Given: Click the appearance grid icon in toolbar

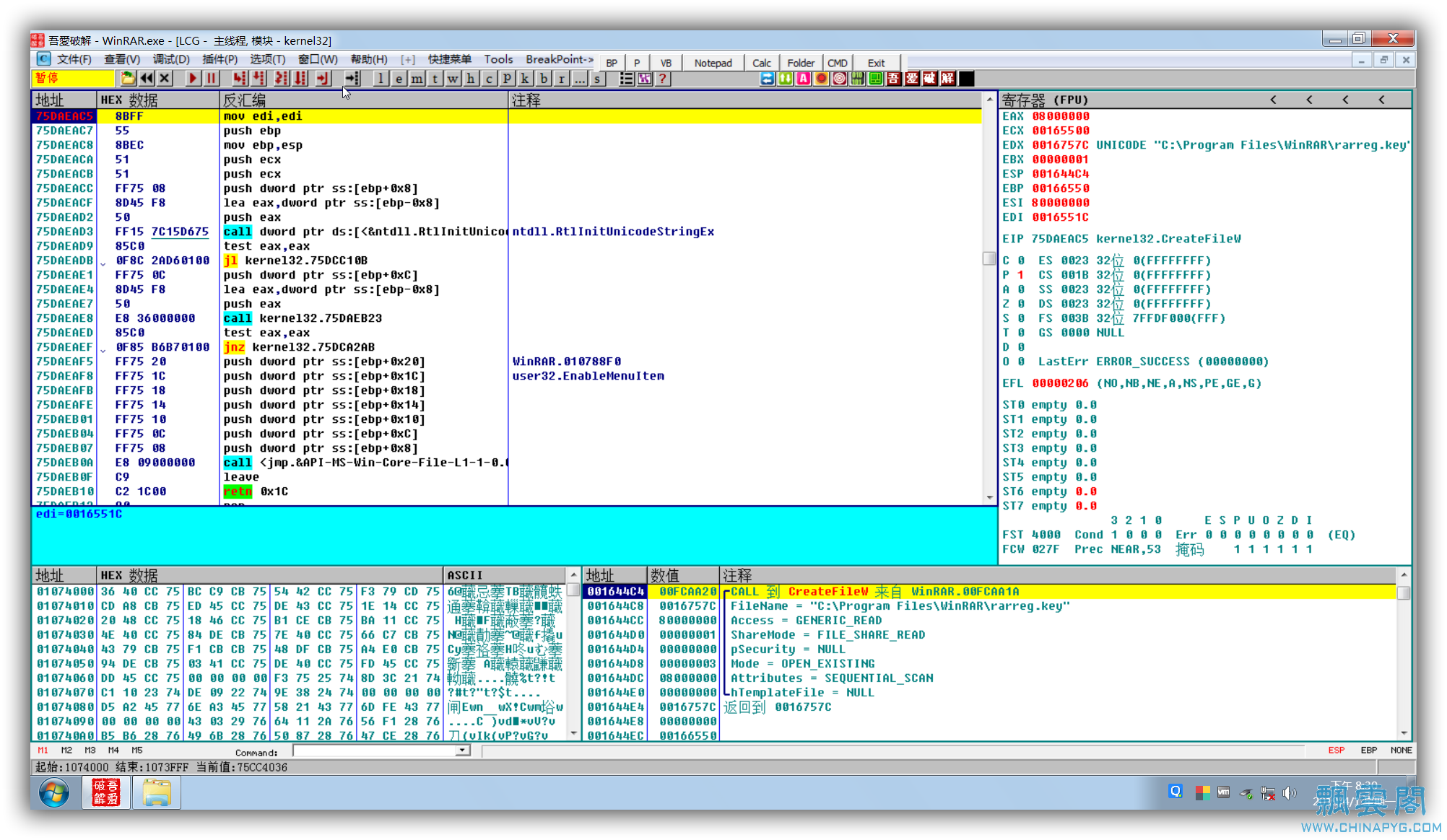Looking at the screenshot, I should point(644,79).
